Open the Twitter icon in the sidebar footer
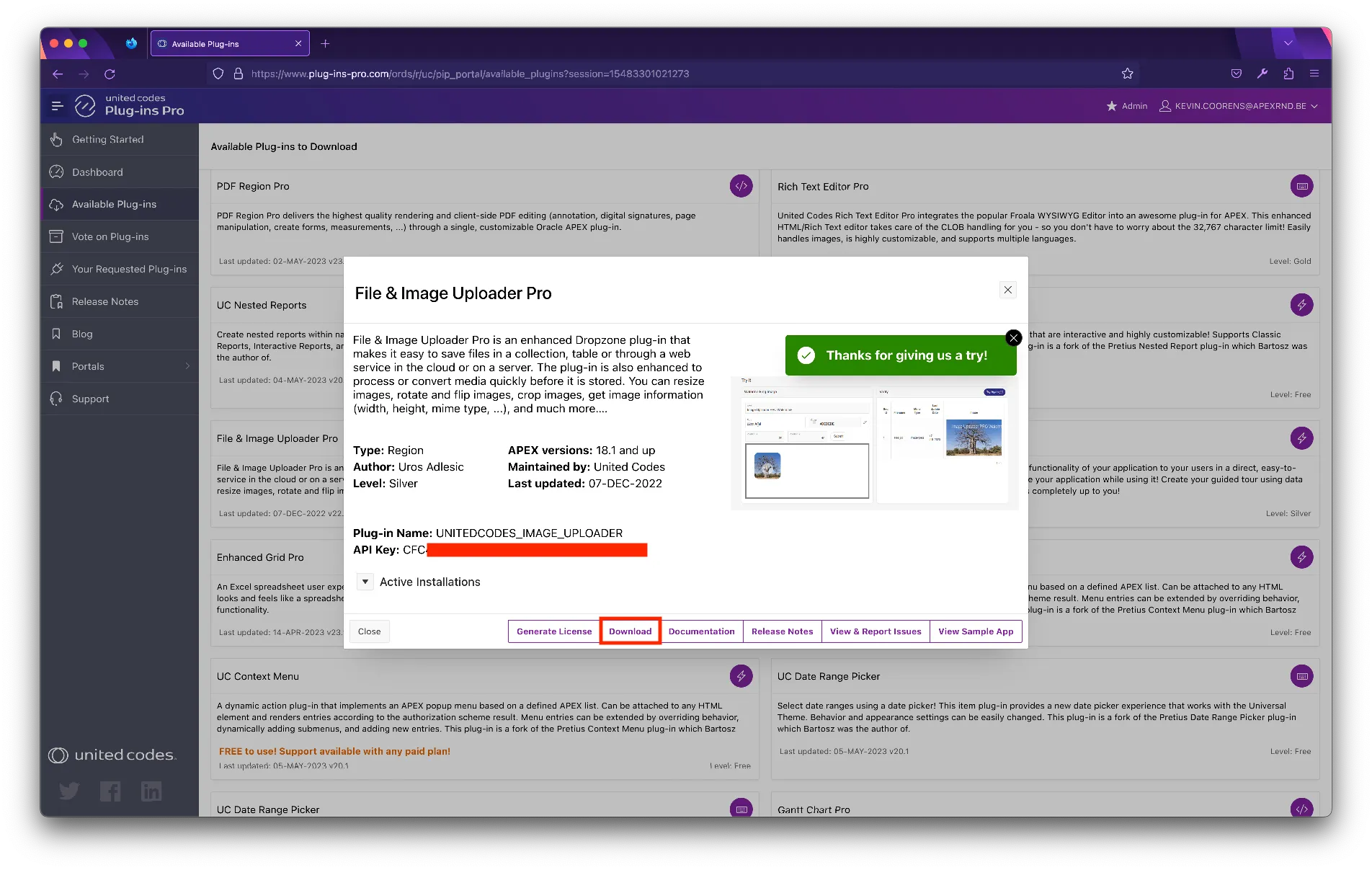Image resolution: width=1372 pixels, height=870 pixels. coord(69,791)
